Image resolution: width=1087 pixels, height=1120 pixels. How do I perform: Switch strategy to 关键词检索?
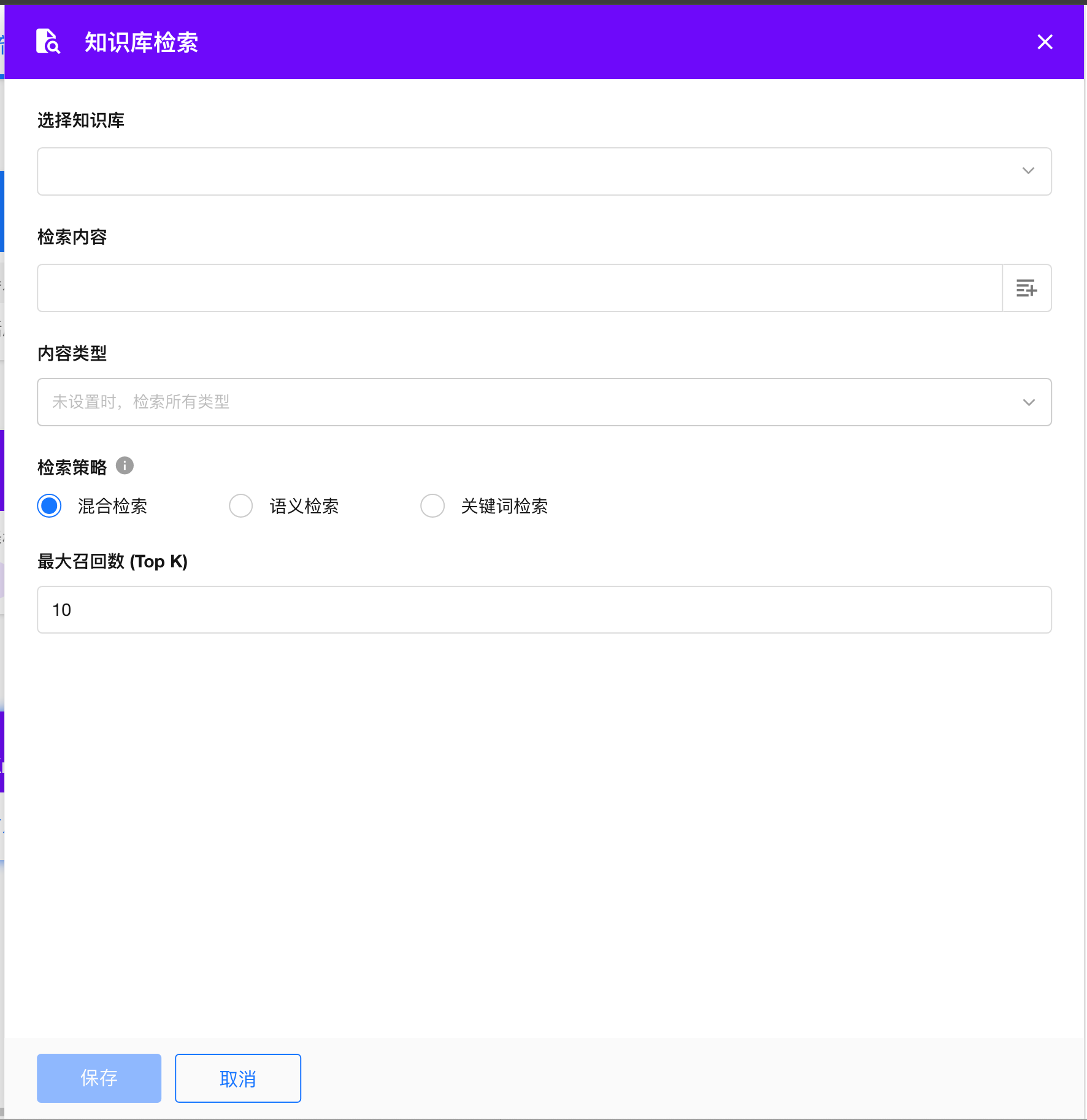click(x=432, y=506)
